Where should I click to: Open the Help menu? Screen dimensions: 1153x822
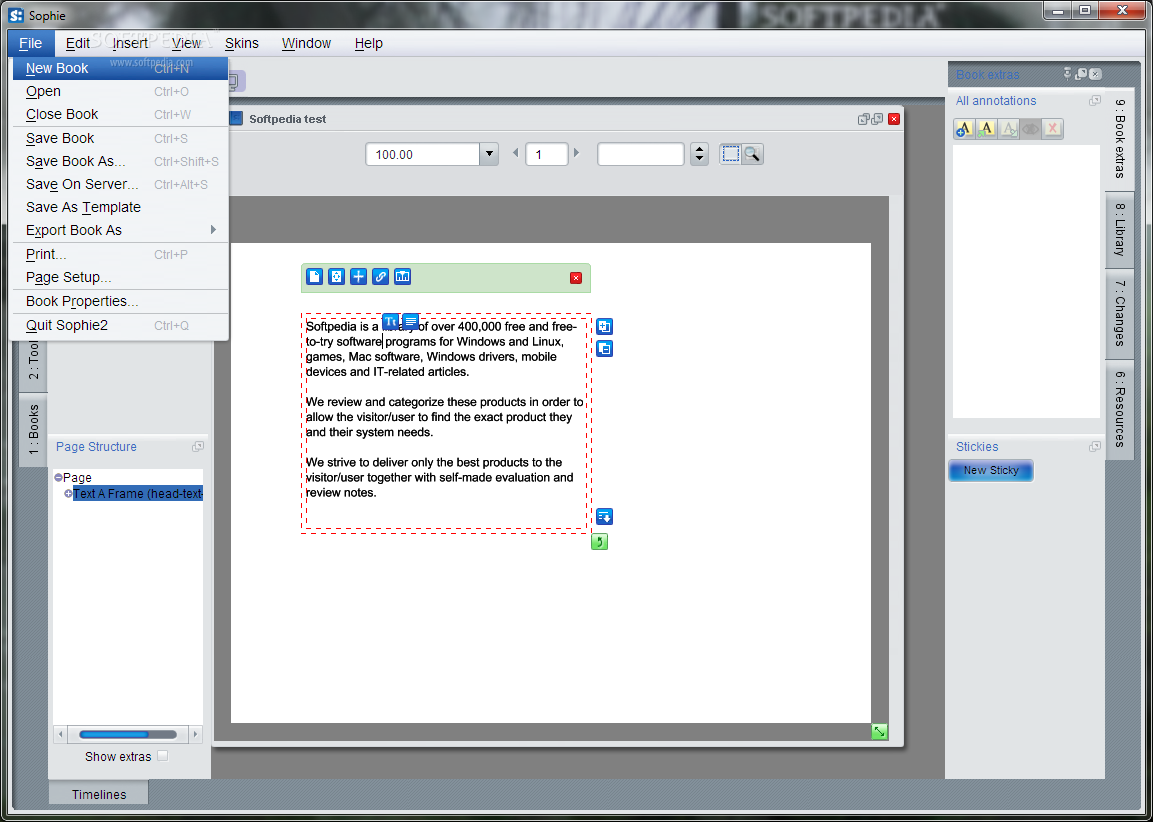[368, 43]
